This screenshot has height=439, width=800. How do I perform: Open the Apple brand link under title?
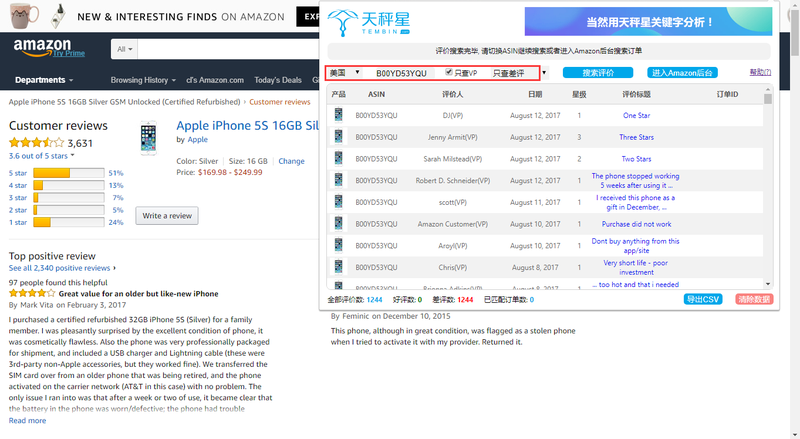[x=197, y=139]
